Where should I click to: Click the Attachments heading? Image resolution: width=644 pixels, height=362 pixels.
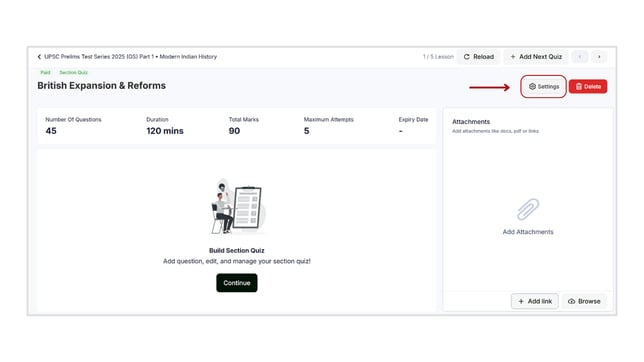pyautogui.click(x=471, y=122)
